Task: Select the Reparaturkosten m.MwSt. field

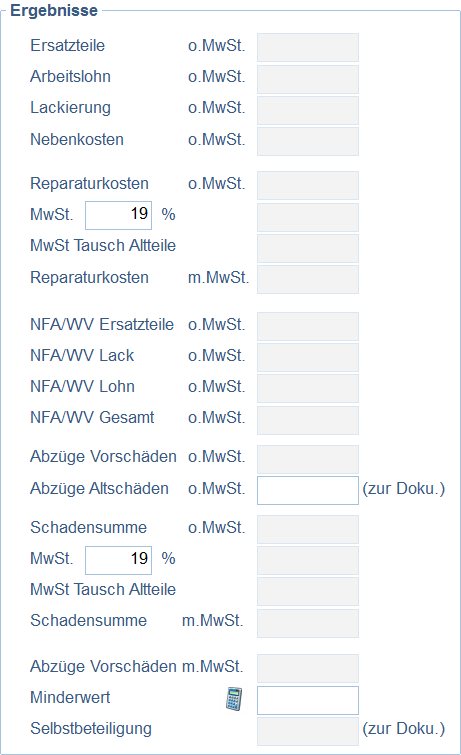Action: click(308, 279)
